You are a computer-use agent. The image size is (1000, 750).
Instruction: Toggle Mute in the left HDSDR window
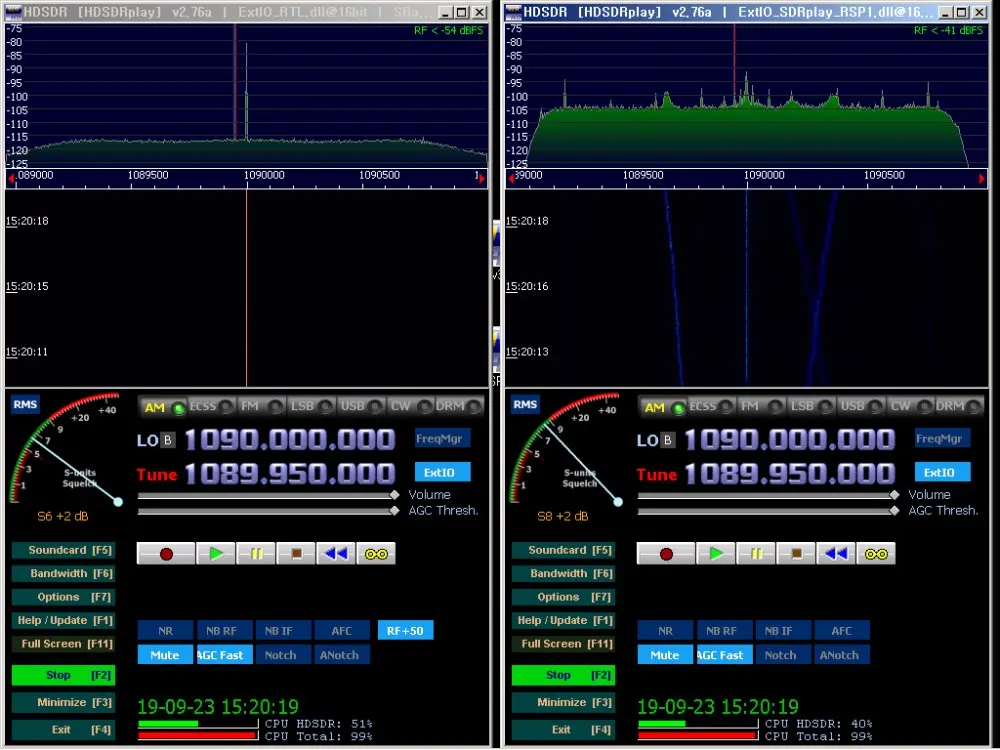165,655
